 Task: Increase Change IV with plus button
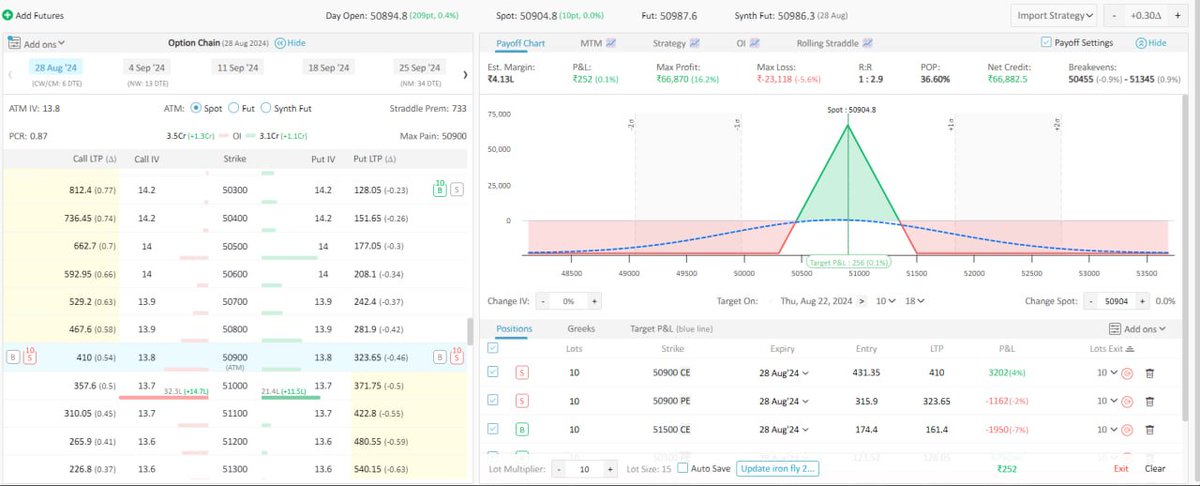(594, 300)
